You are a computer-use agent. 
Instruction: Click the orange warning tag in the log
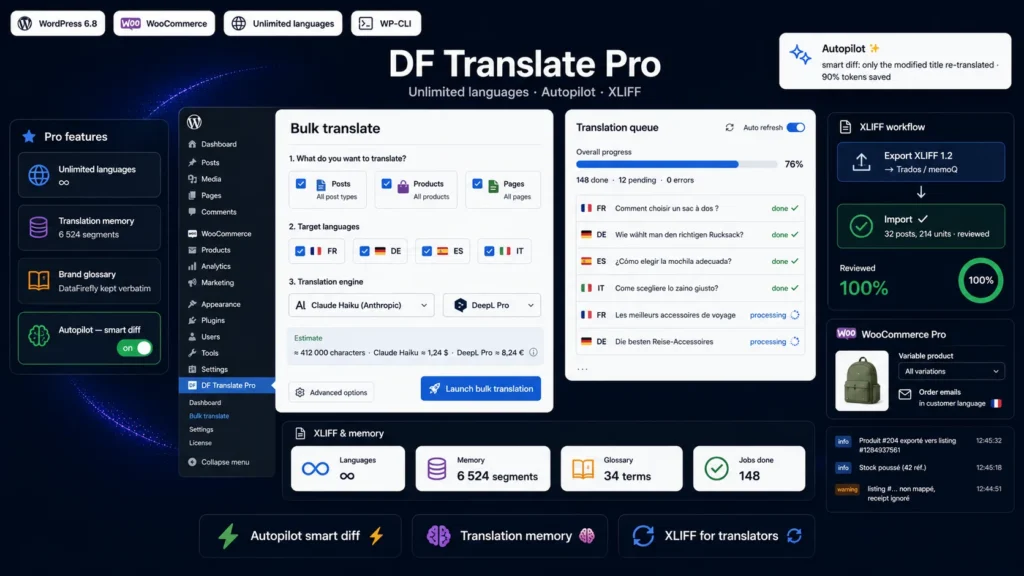[846, 489]
